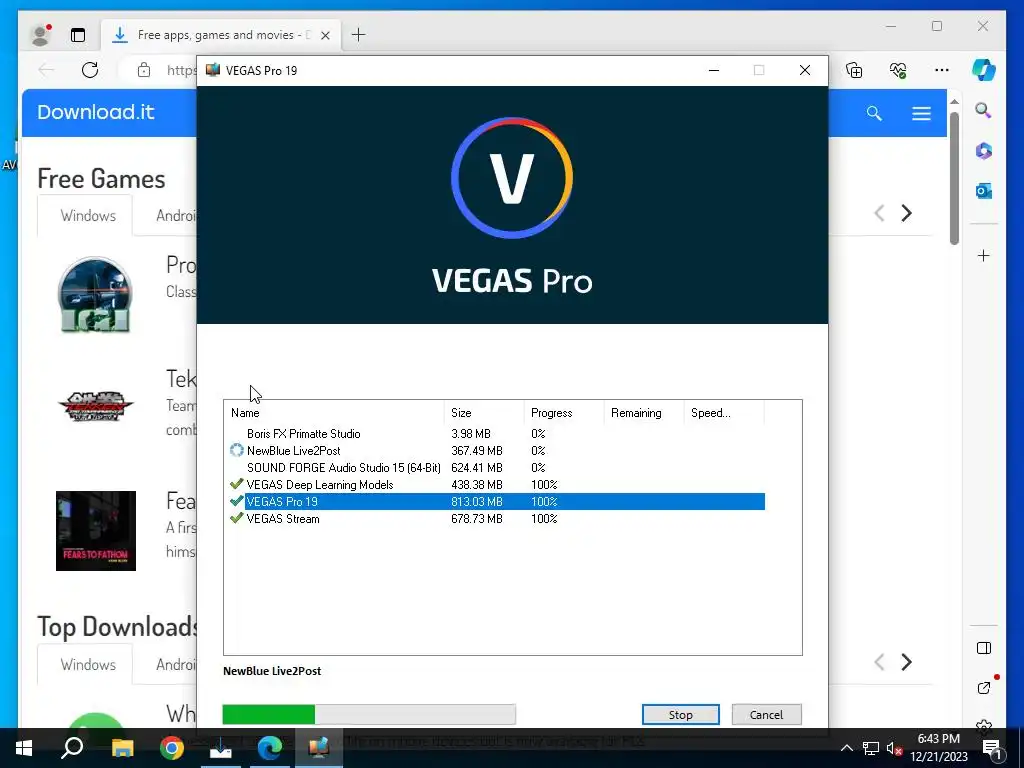1024x768 pixels.
Task: Open Download.it hamburger menu
Action: tap(921, 114)
